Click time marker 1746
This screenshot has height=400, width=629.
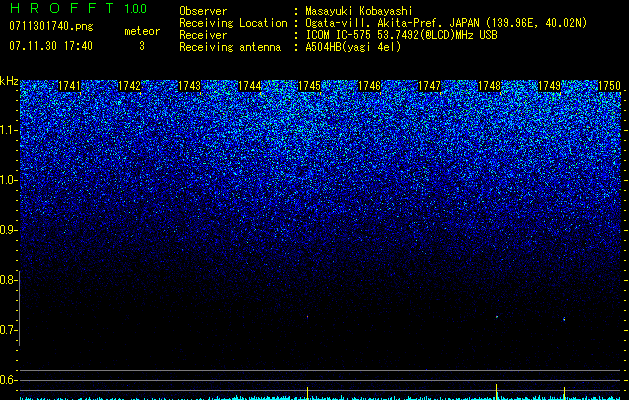click(369, 86)
